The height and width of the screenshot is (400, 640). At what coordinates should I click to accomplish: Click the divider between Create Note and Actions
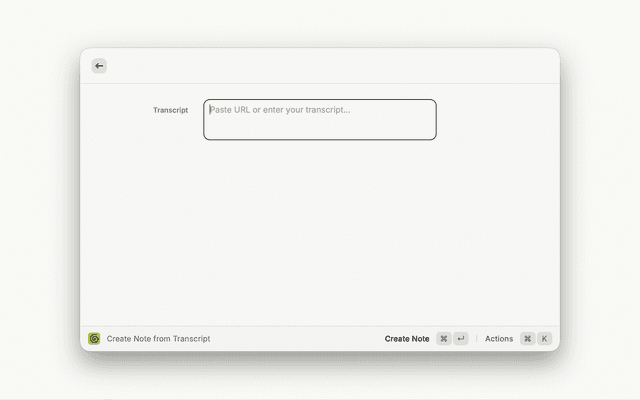click(477, 339)
